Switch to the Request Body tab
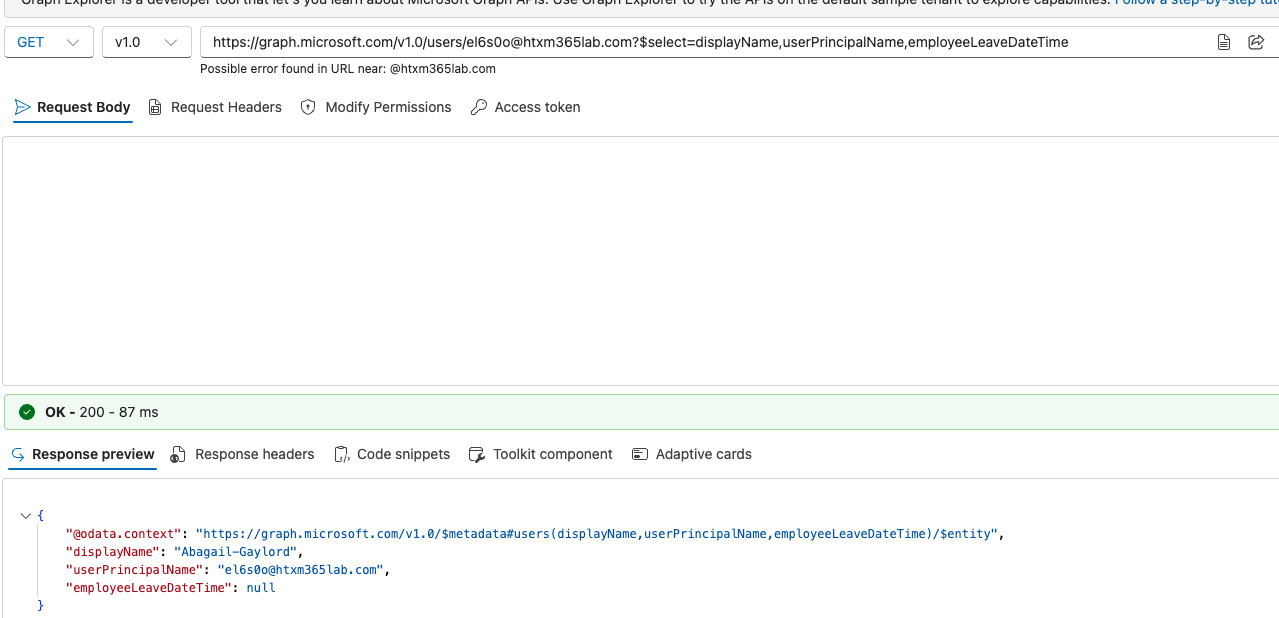The image size is (1279, 618). 72,107
